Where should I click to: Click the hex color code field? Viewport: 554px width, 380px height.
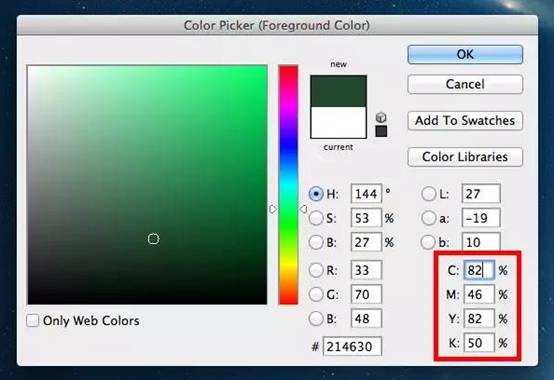(352, 346)
